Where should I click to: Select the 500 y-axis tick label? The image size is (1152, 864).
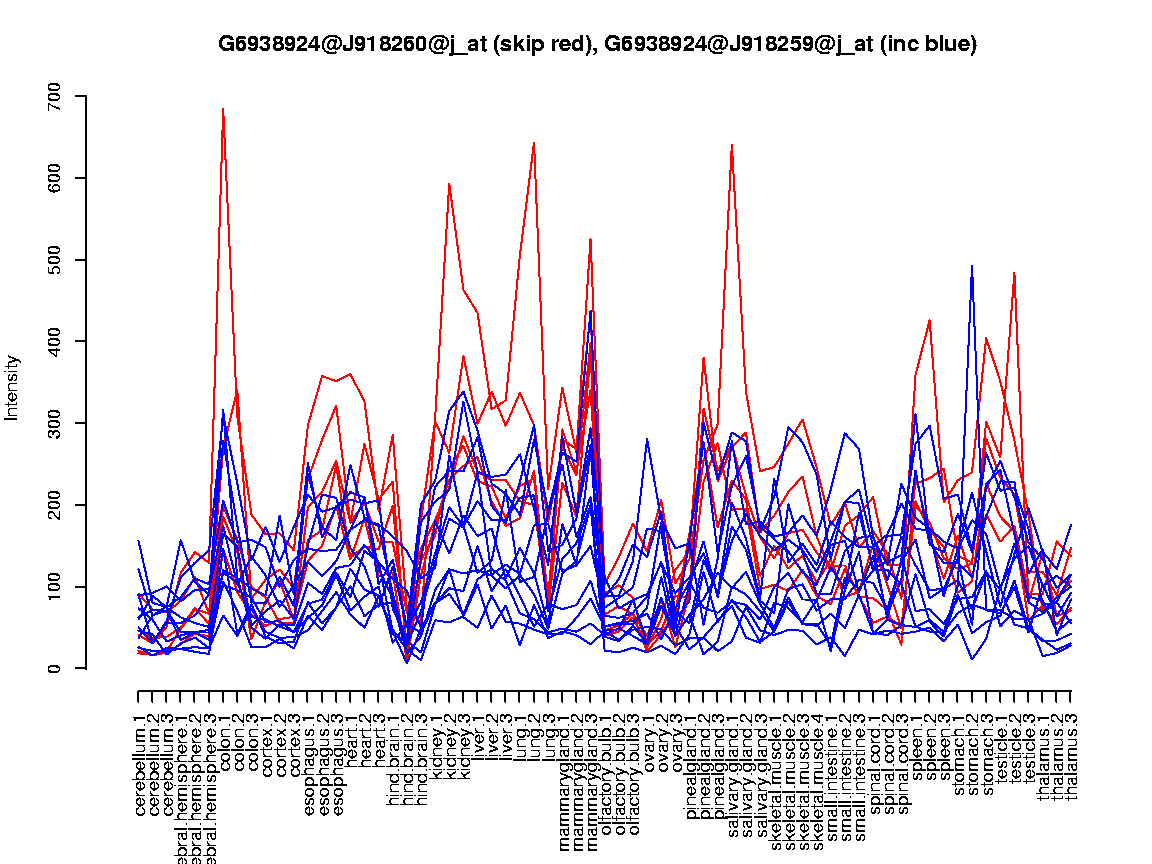(55, 260)
